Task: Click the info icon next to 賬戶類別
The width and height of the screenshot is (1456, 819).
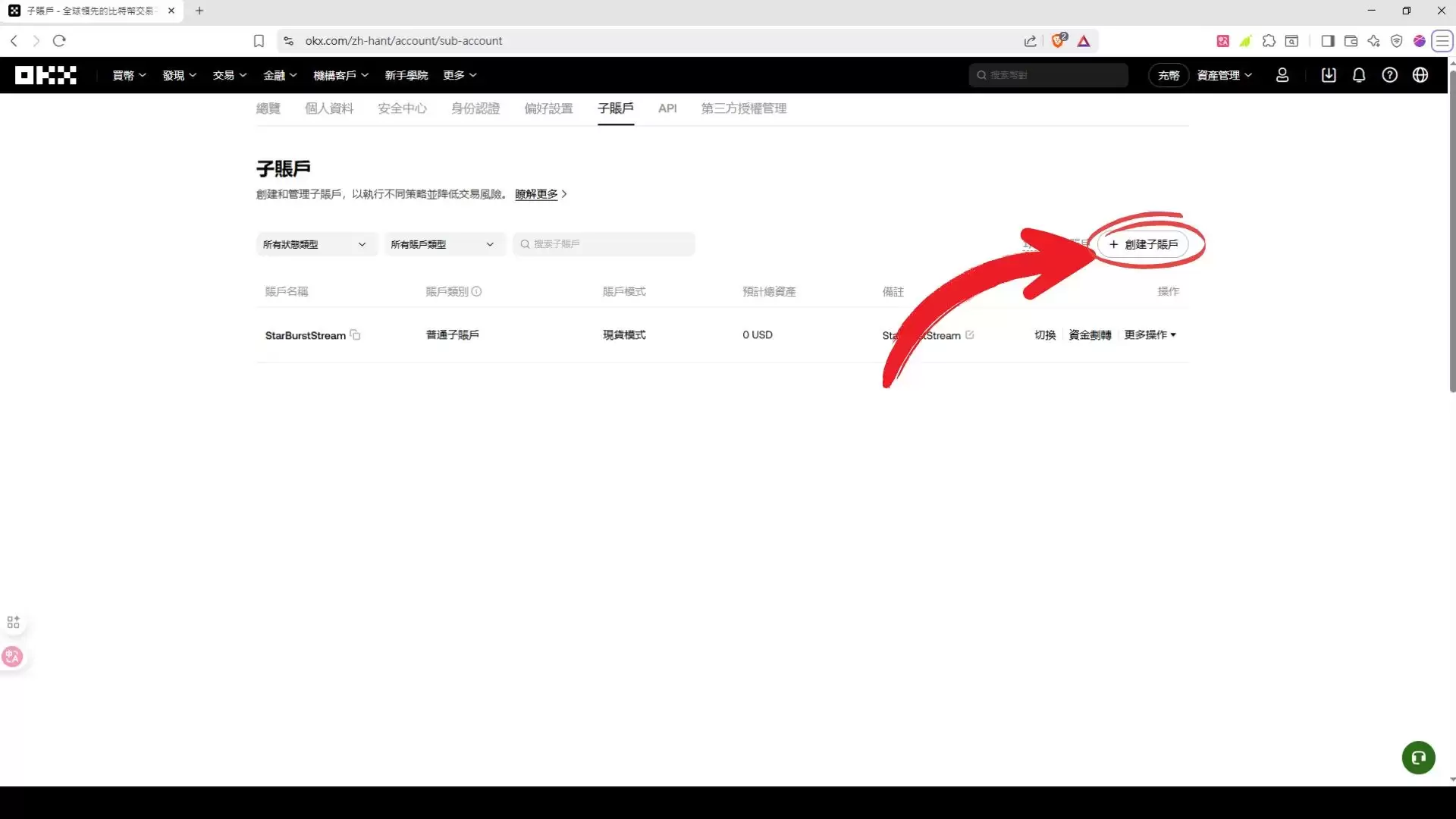Action: [477, 291]
